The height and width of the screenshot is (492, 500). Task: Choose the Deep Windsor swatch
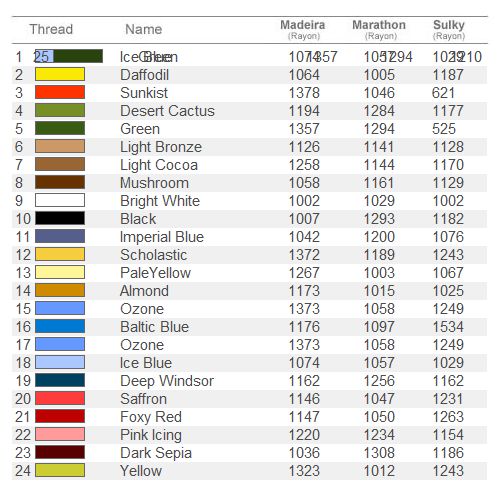tap(60, 380)
